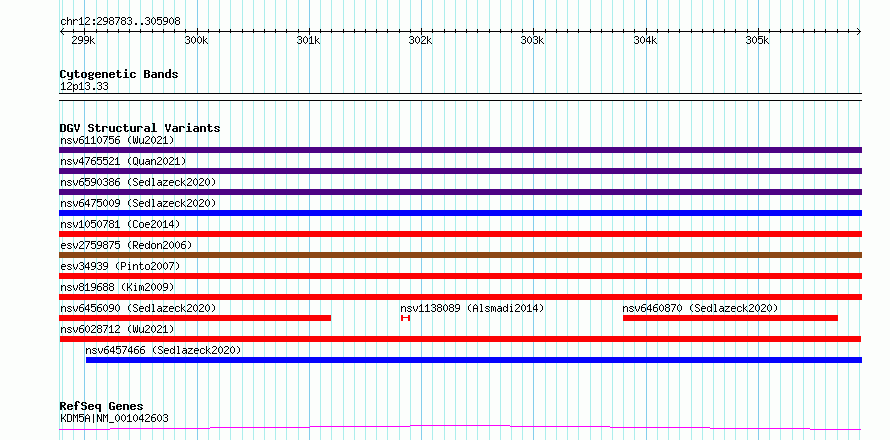Click the nsv819688 (Kim2009) label
Viewport: 890px width, 440px height.
point(117,287)
